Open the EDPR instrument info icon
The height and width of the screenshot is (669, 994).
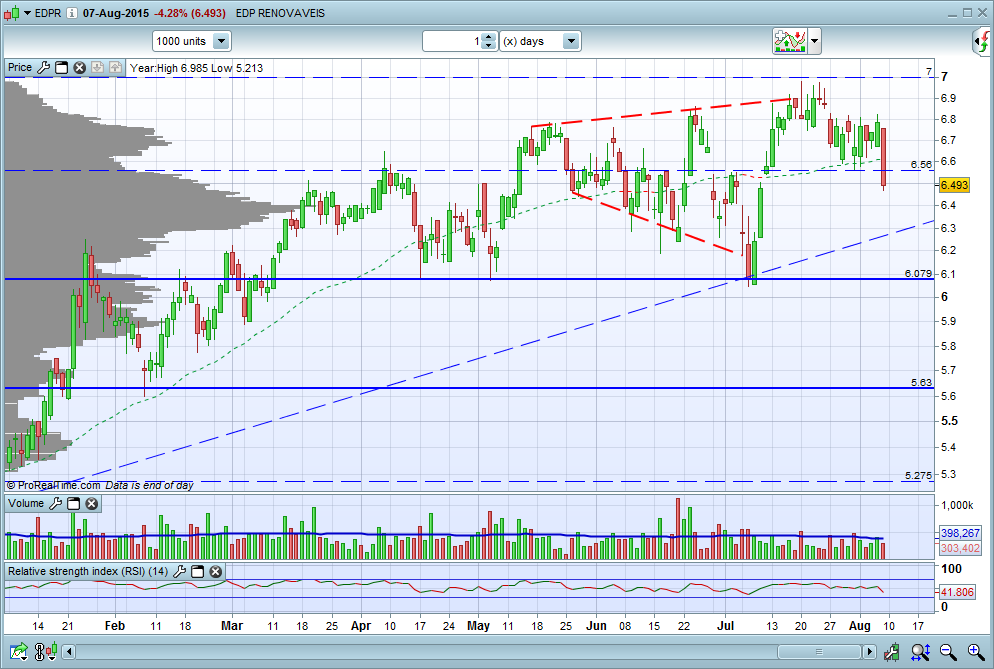tap(72, 13)
